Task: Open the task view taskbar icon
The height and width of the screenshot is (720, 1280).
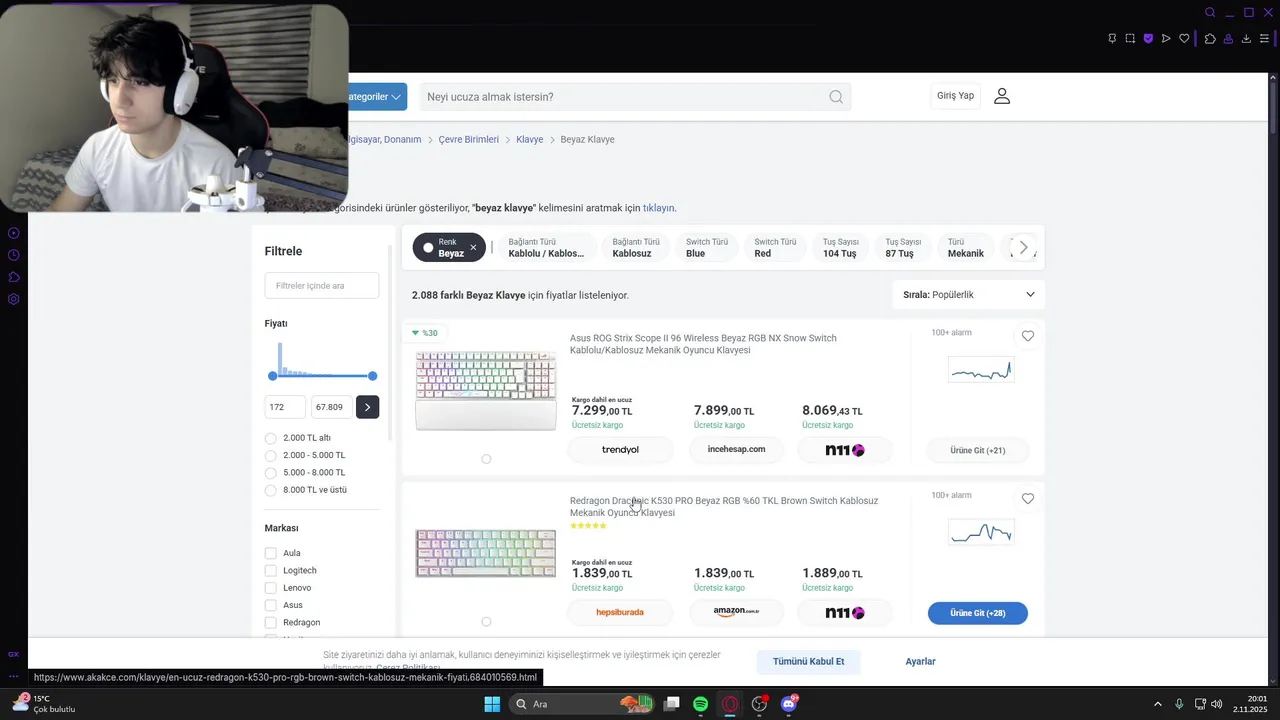Action: tap(672, 704)
